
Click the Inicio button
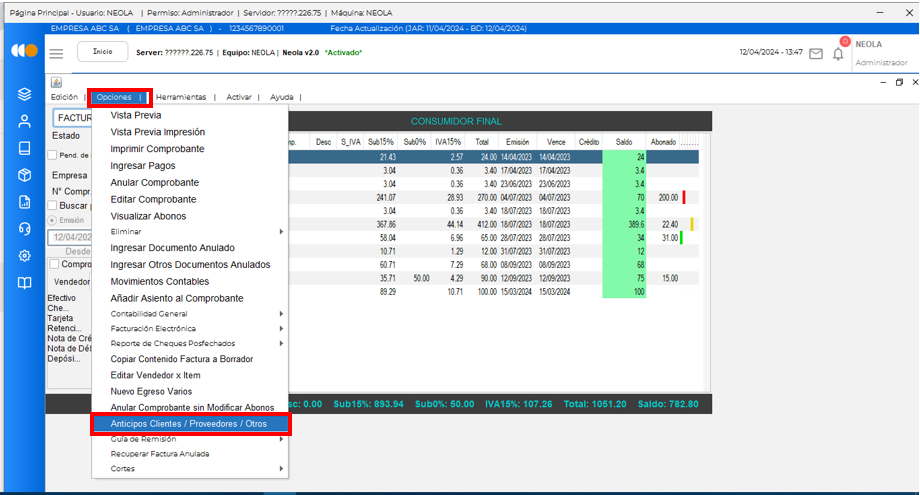(x=102, y=51)
